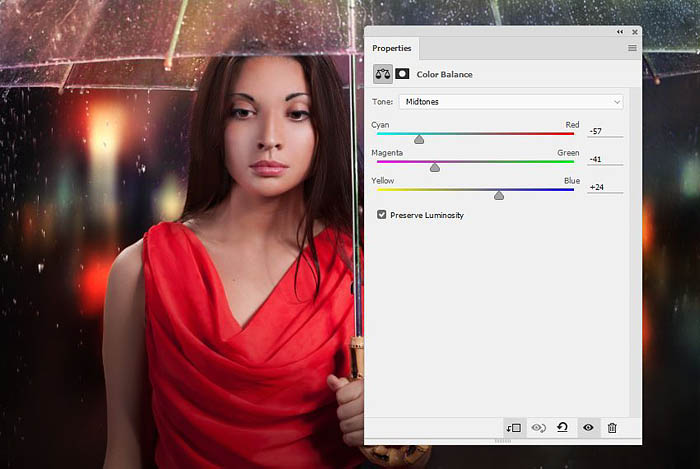Screen dimensions: 700x469
Task: Collapse the Properties panel with double arrows
Action: tap(620, 32)
